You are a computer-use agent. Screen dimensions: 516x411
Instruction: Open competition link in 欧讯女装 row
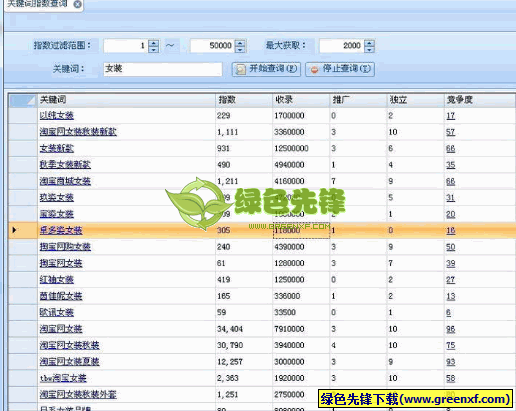(x=448, y=313)
